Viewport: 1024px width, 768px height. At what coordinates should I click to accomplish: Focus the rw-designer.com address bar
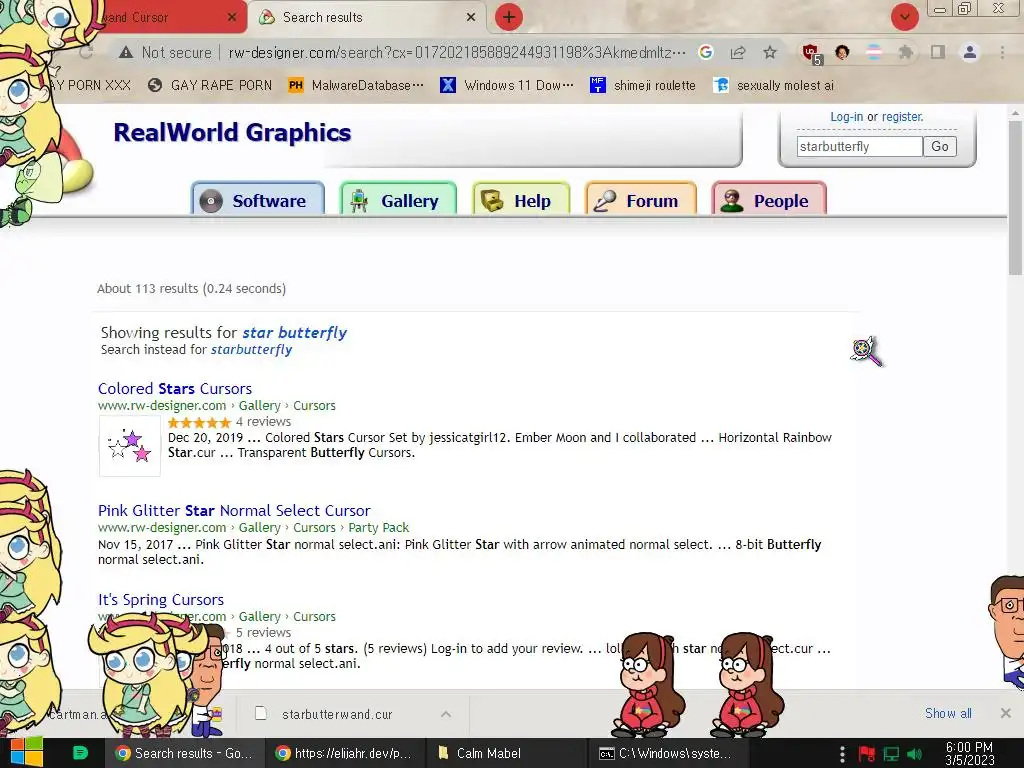(x=457, y=53)
